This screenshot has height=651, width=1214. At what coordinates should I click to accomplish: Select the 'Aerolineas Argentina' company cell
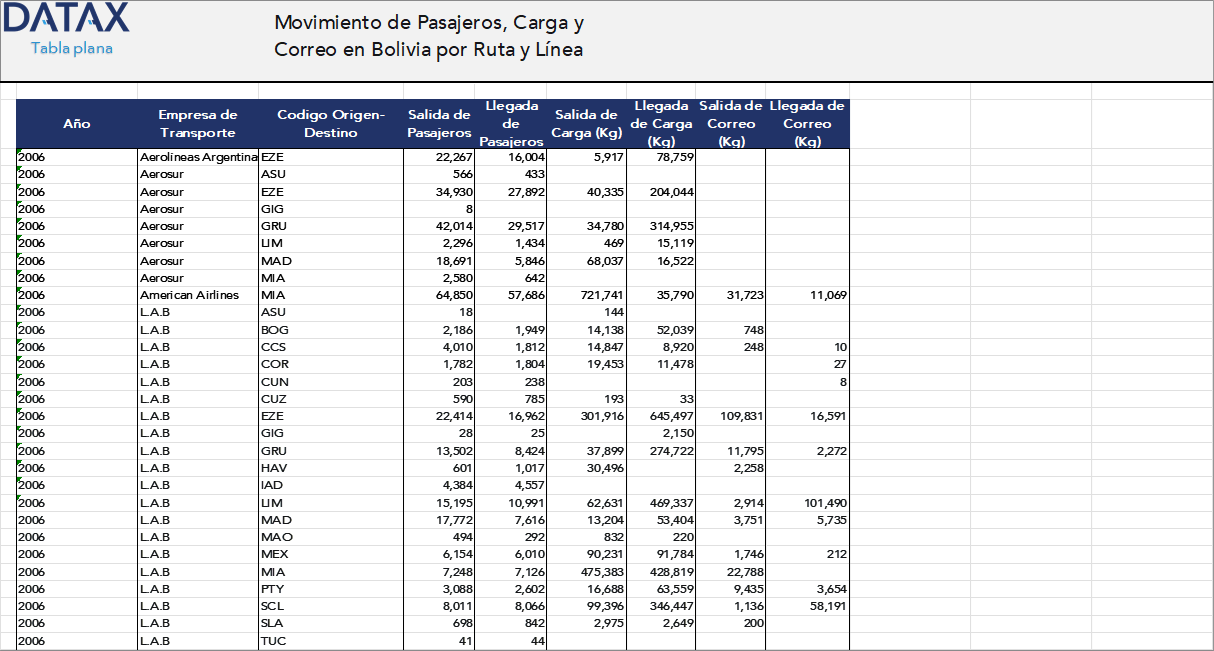tap(197, 157)
